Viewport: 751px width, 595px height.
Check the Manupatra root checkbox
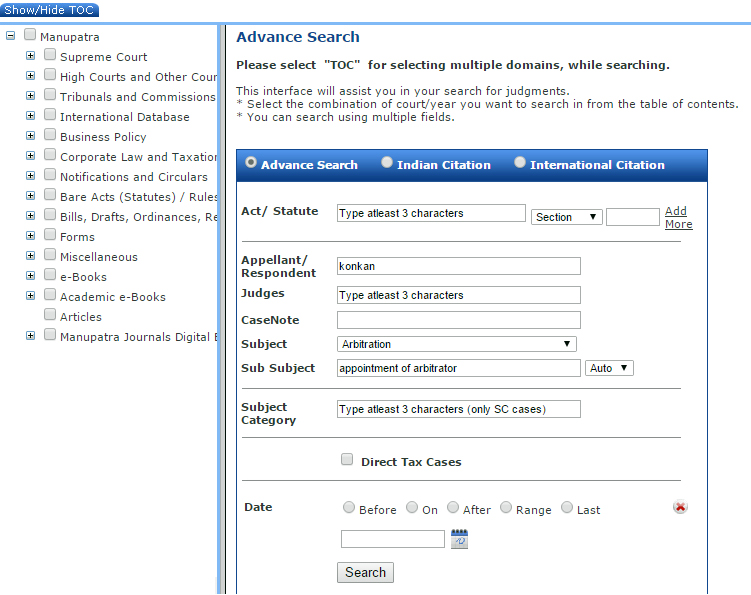tap(30, 34)
